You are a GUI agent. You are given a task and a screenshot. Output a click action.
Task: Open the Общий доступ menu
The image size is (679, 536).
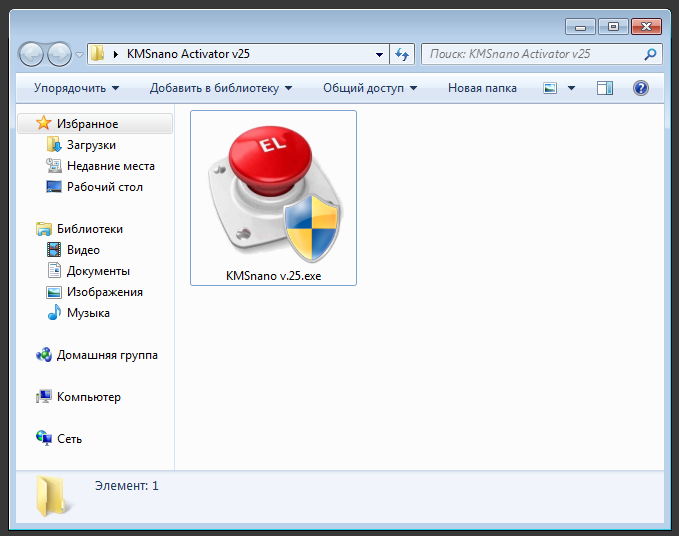(x=369, y=88)
